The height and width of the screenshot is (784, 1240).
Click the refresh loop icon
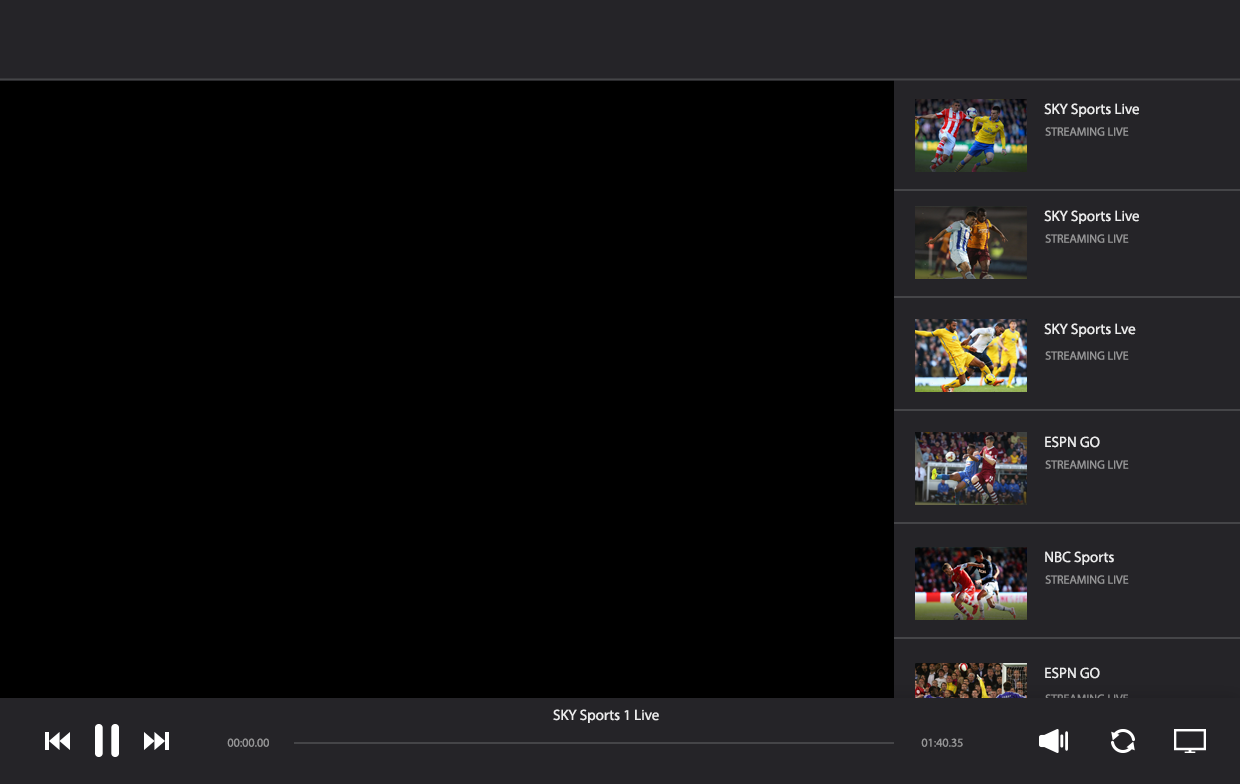click(x=1123, y=741)
